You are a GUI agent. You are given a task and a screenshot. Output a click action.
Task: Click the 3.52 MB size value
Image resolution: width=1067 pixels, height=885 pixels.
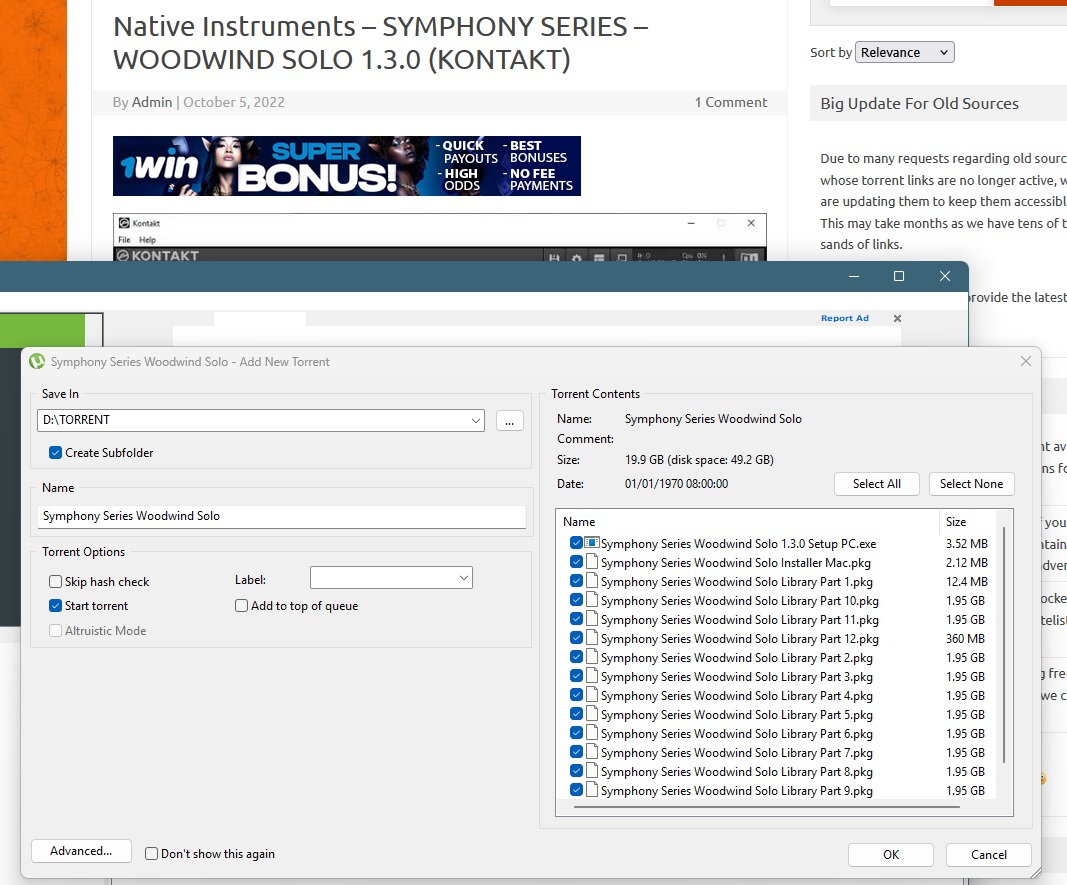[966, 544]
